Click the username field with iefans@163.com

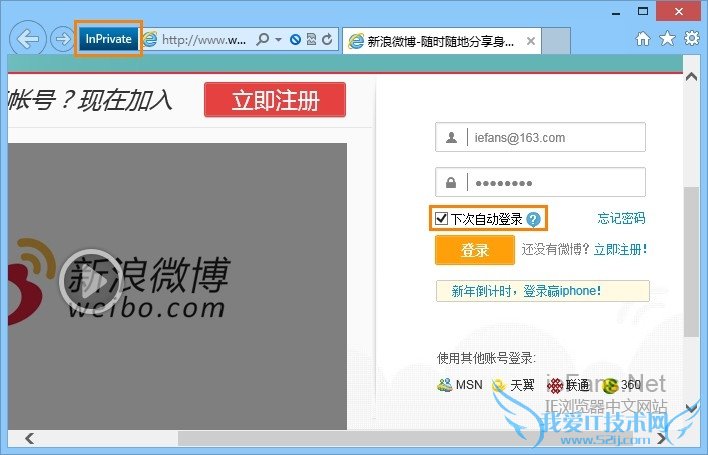coord(540,137)
